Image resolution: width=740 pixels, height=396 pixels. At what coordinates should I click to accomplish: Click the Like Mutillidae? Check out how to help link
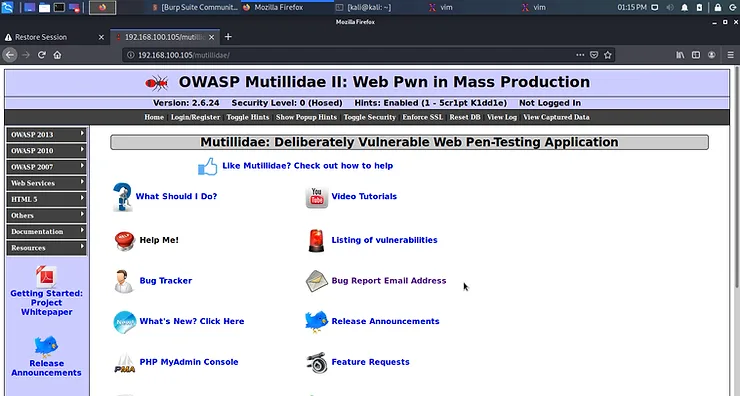(308, 166)
